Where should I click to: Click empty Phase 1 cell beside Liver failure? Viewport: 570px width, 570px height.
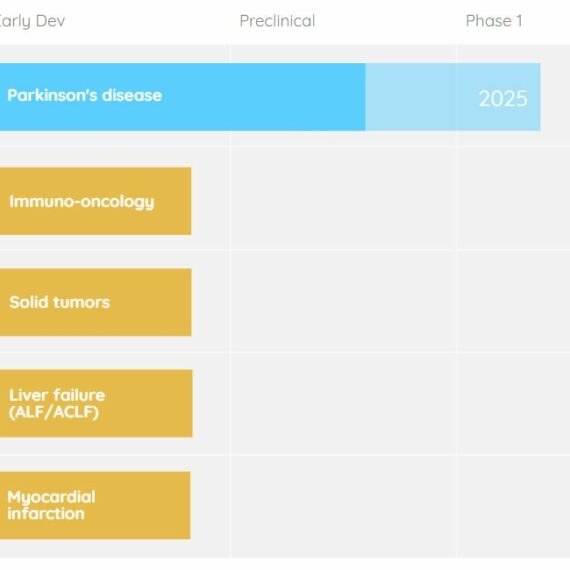(514, 404)
